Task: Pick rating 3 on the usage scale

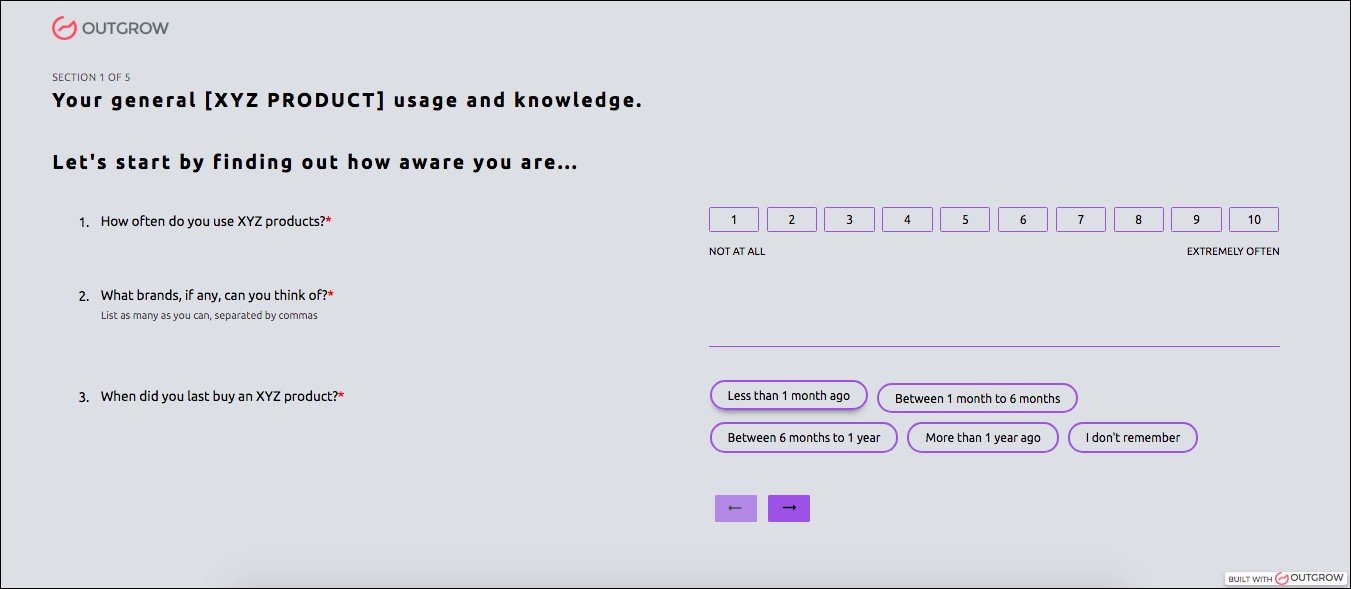Action: click(849, 220)
